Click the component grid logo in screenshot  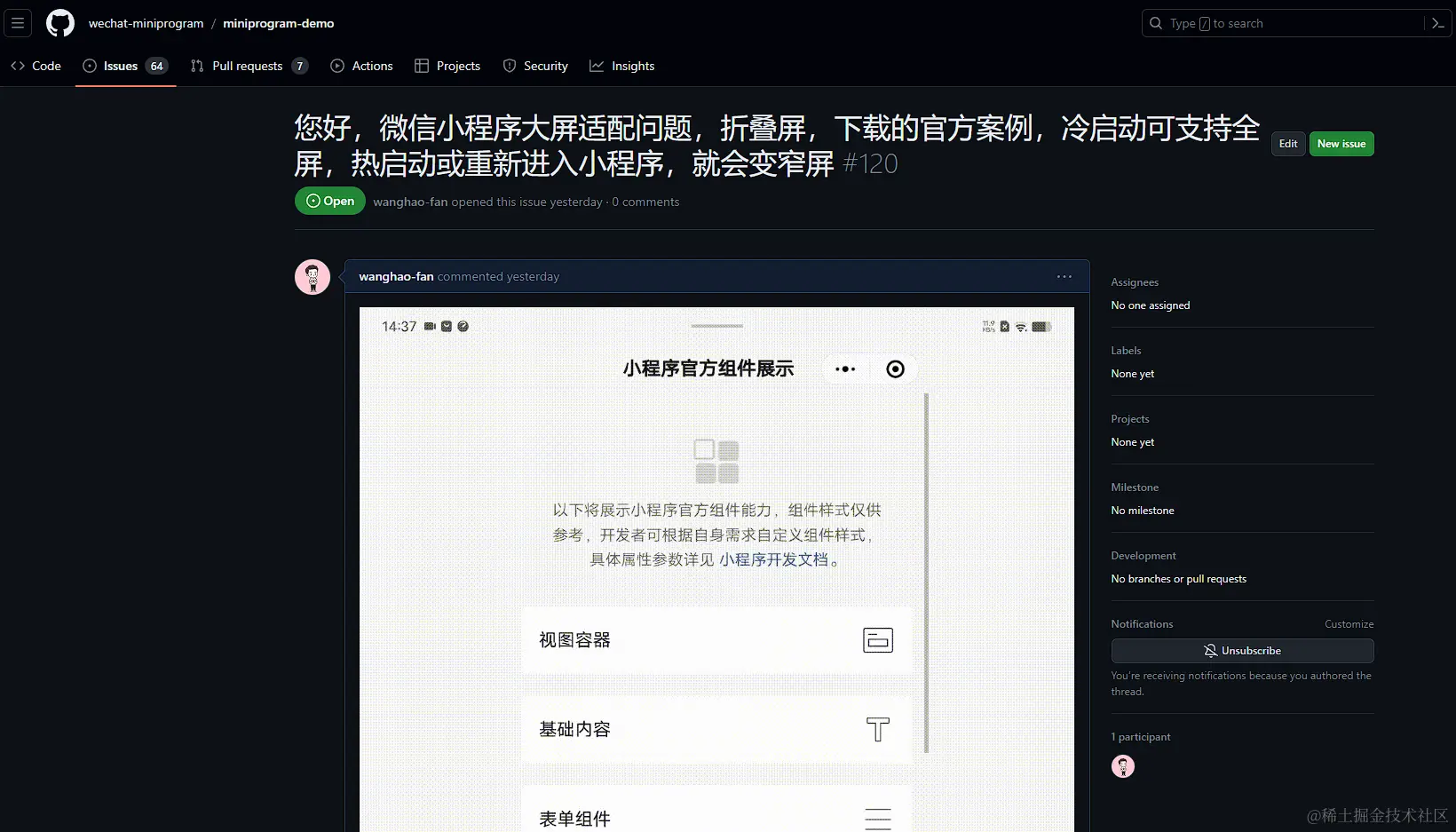tap(716, 461)
